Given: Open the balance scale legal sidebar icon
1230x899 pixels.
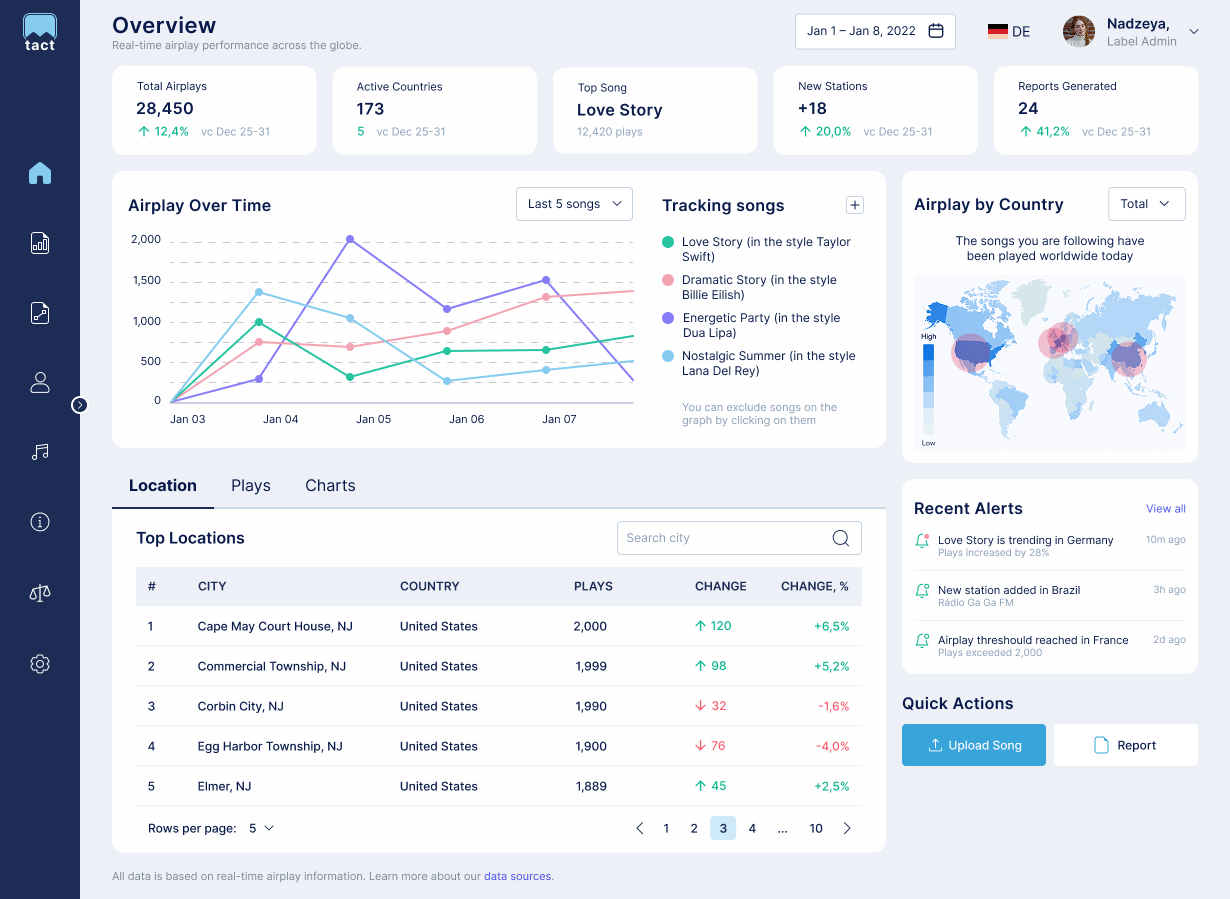Looking at the screenshot, I should pos(40,593).
